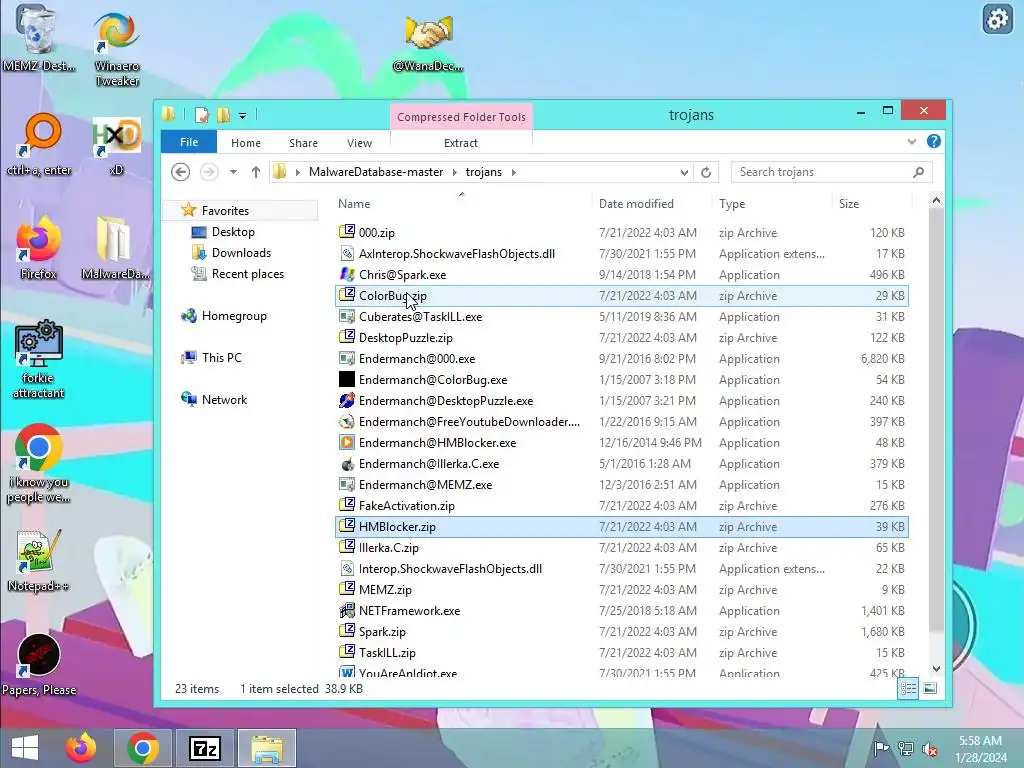Open the 'ctrl+a, enter' desktop shortcut
This screenshot has width=1024, height=768.
(x=39, y=144)
